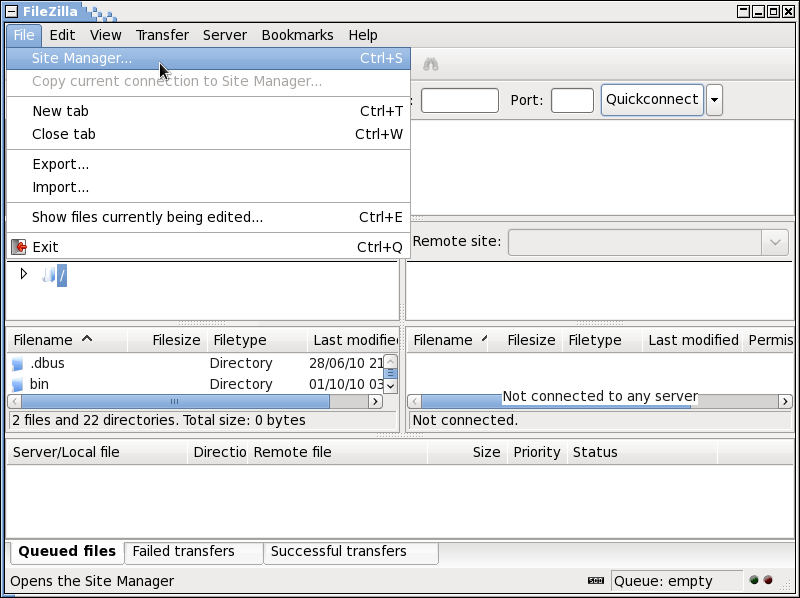Sort local files by Last modified column

[x=354, y=340]
